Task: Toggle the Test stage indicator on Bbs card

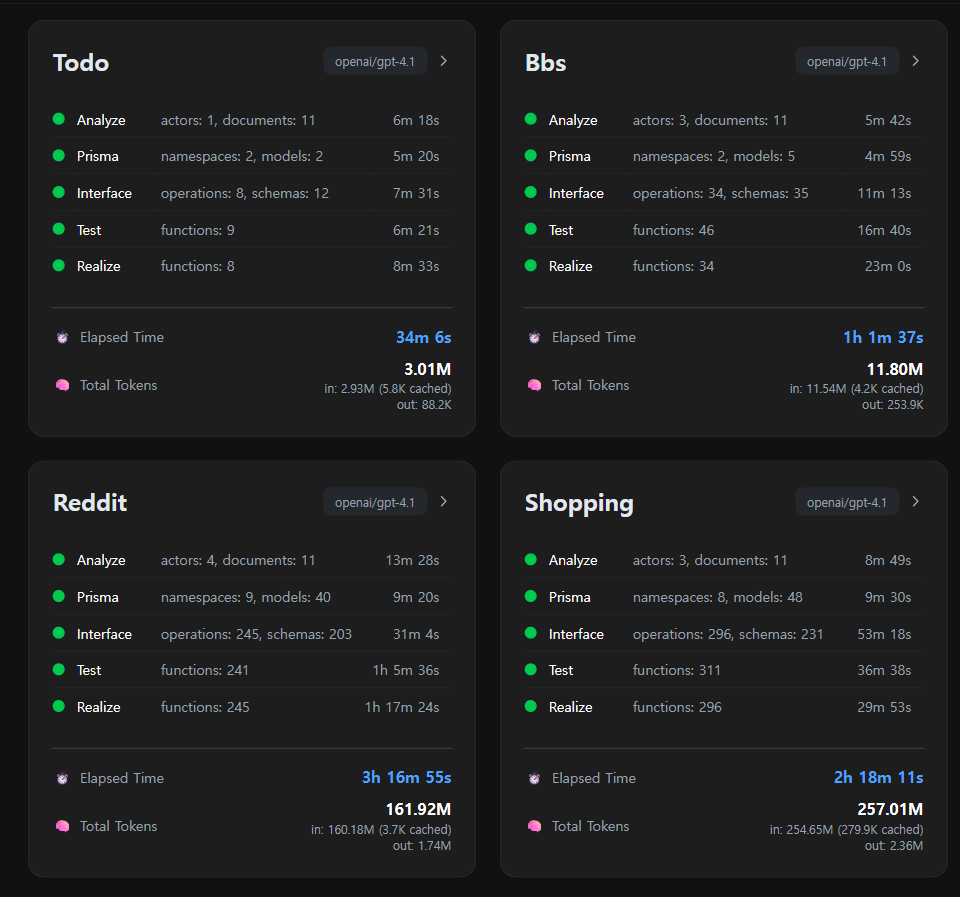Action: [x=533, y=229]
